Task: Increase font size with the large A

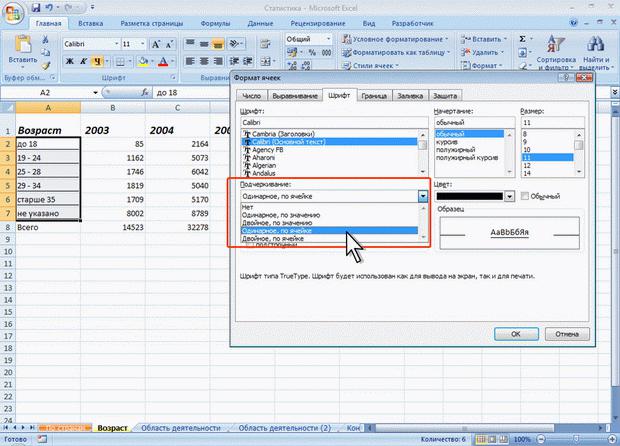Action: 156,44
